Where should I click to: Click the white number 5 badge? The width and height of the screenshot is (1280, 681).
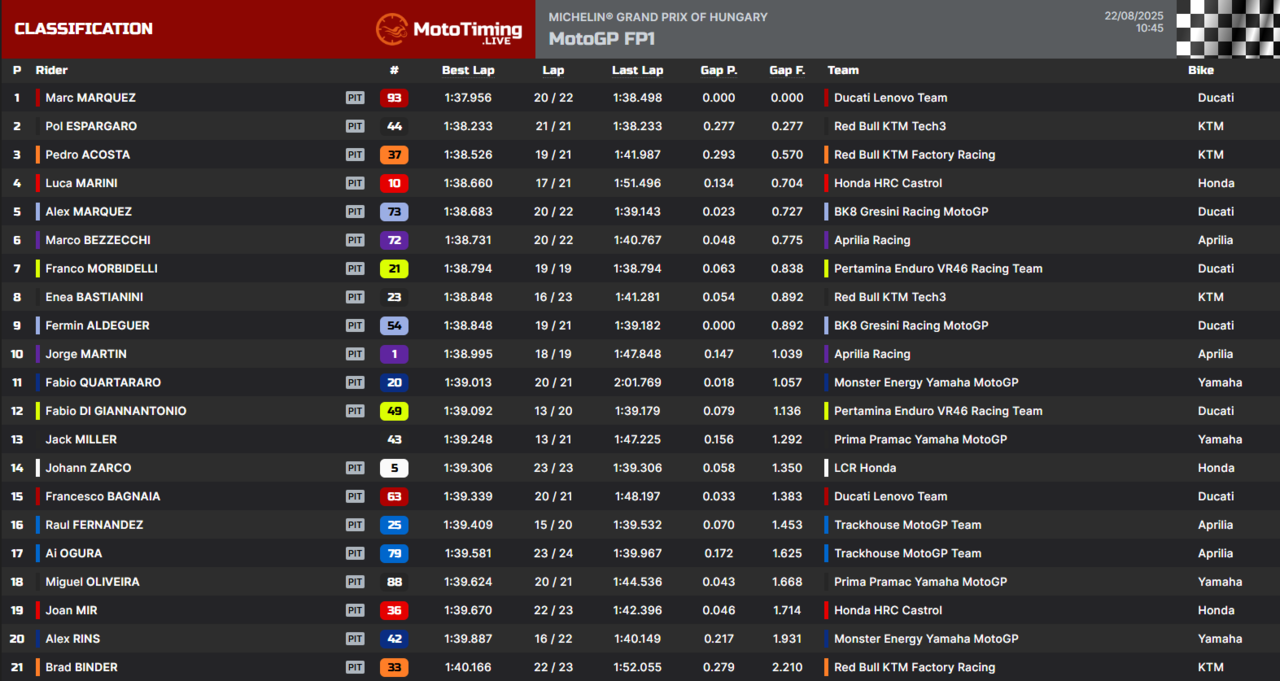[x=394, y=468]
